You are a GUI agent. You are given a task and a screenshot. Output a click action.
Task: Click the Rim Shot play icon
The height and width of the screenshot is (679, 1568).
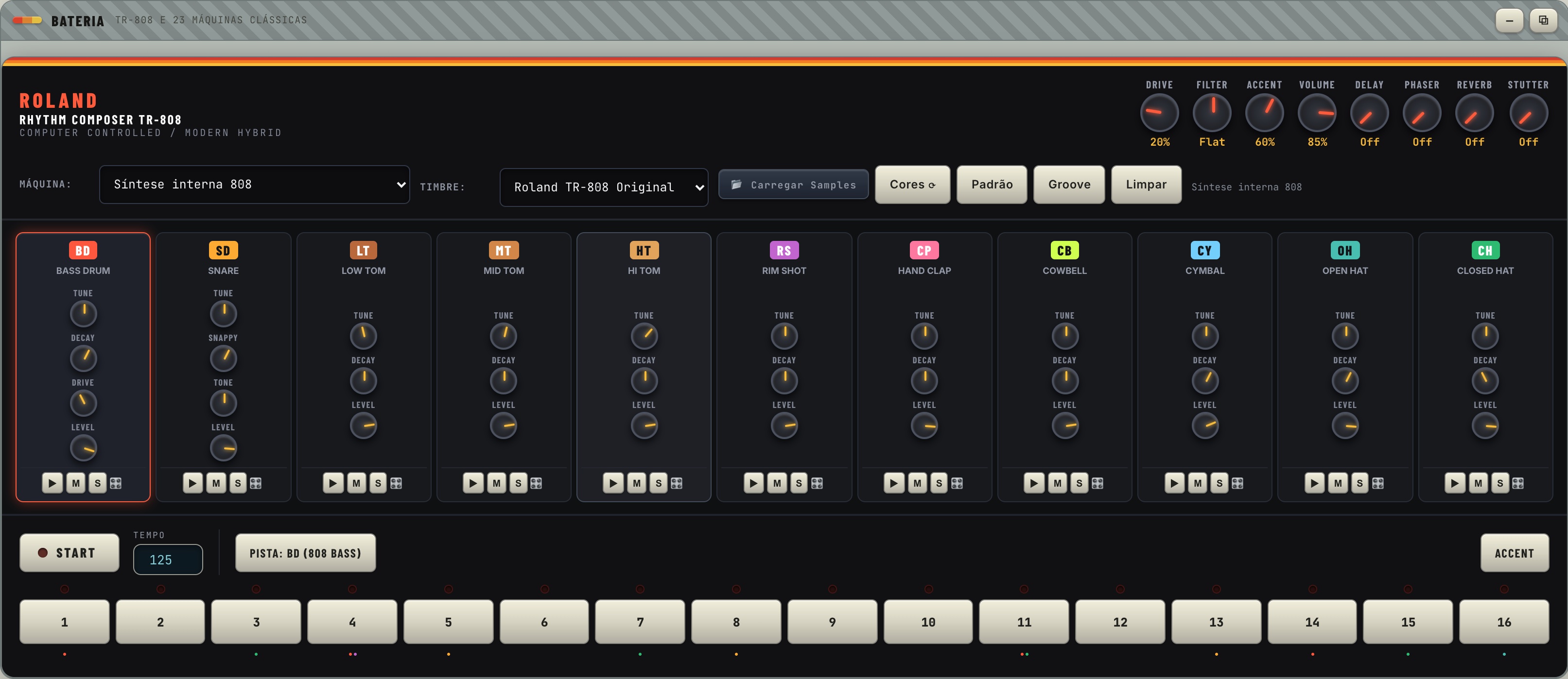tap(753, 483)
